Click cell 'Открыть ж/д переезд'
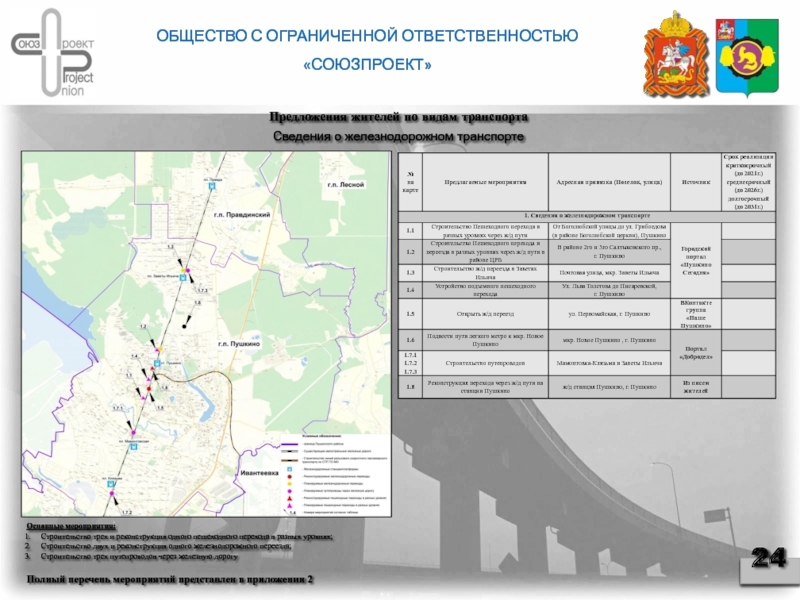Image resolution: width=800 pixels, height=600 pixels. [485, 314]
